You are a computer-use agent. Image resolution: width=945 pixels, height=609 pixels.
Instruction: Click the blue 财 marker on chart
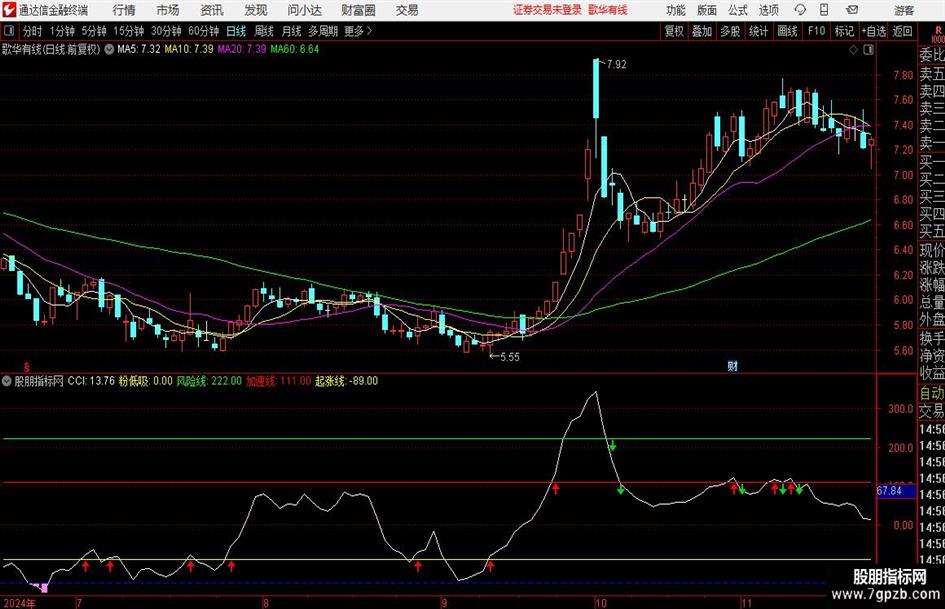coord(732,365)
